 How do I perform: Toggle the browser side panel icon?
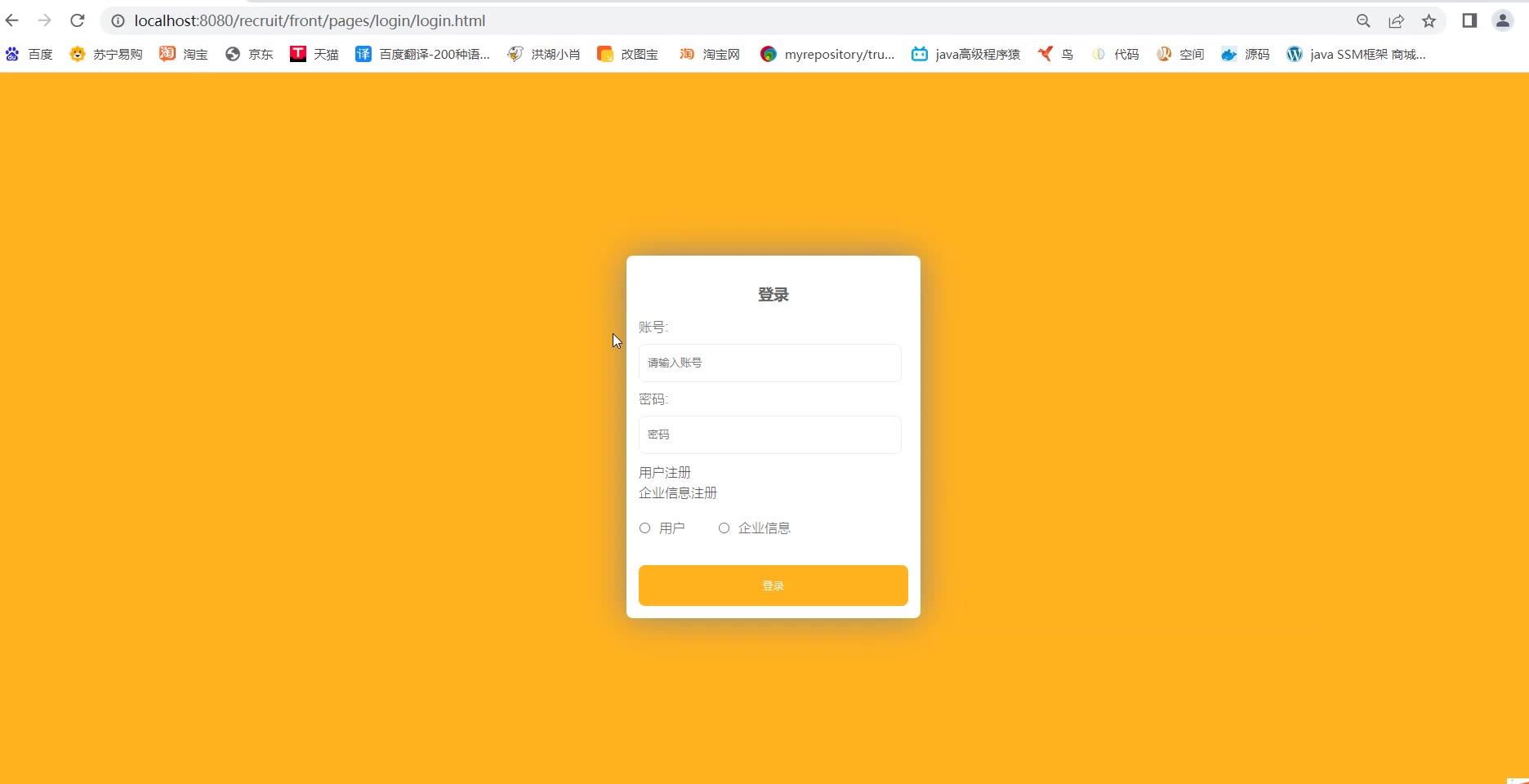pos(1469,20)
